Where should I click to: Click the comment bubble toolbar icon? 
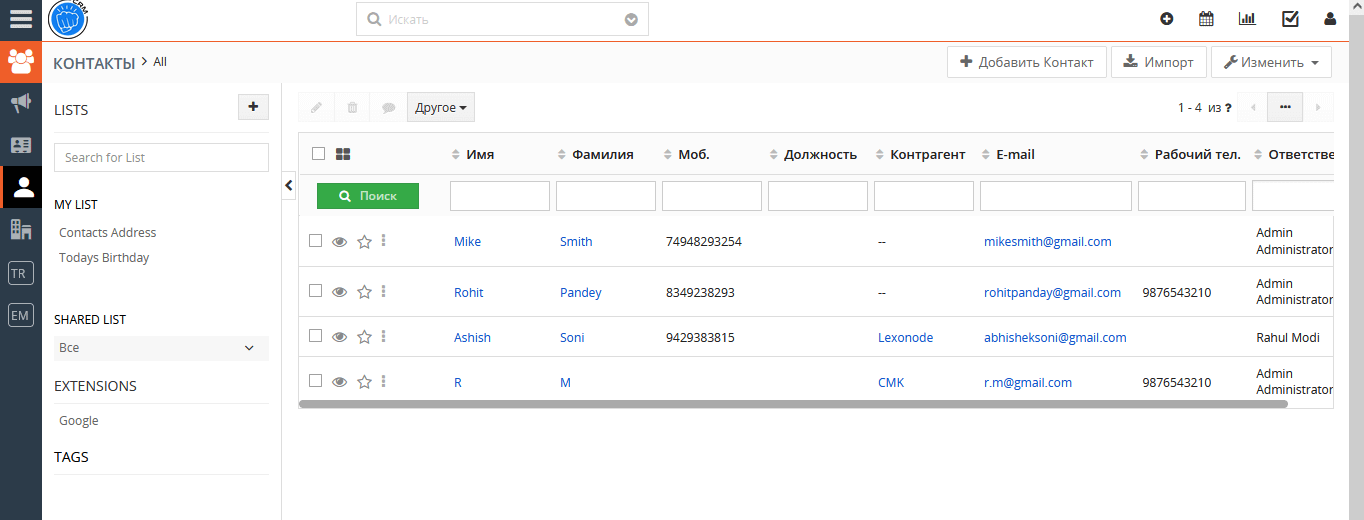(x=388, y=107)
